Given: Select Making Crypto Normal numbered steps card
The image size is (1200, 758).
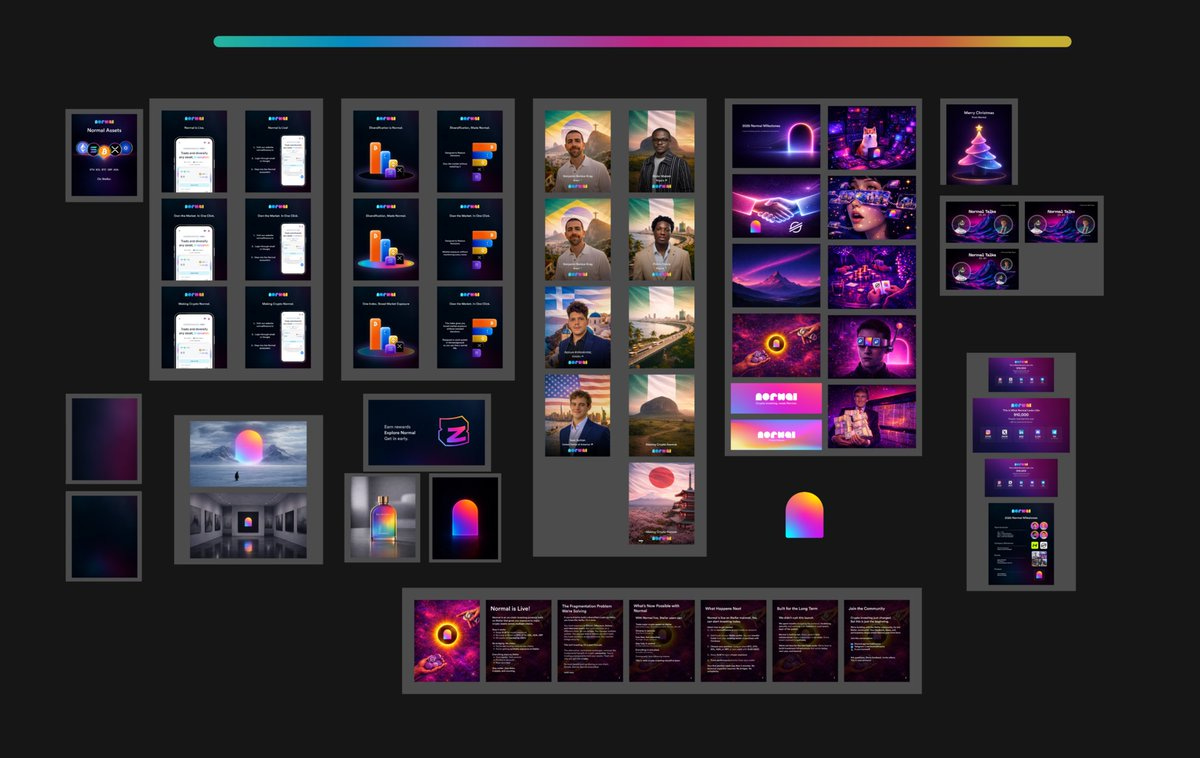Looking at the screenshot, I should point(278,327).
